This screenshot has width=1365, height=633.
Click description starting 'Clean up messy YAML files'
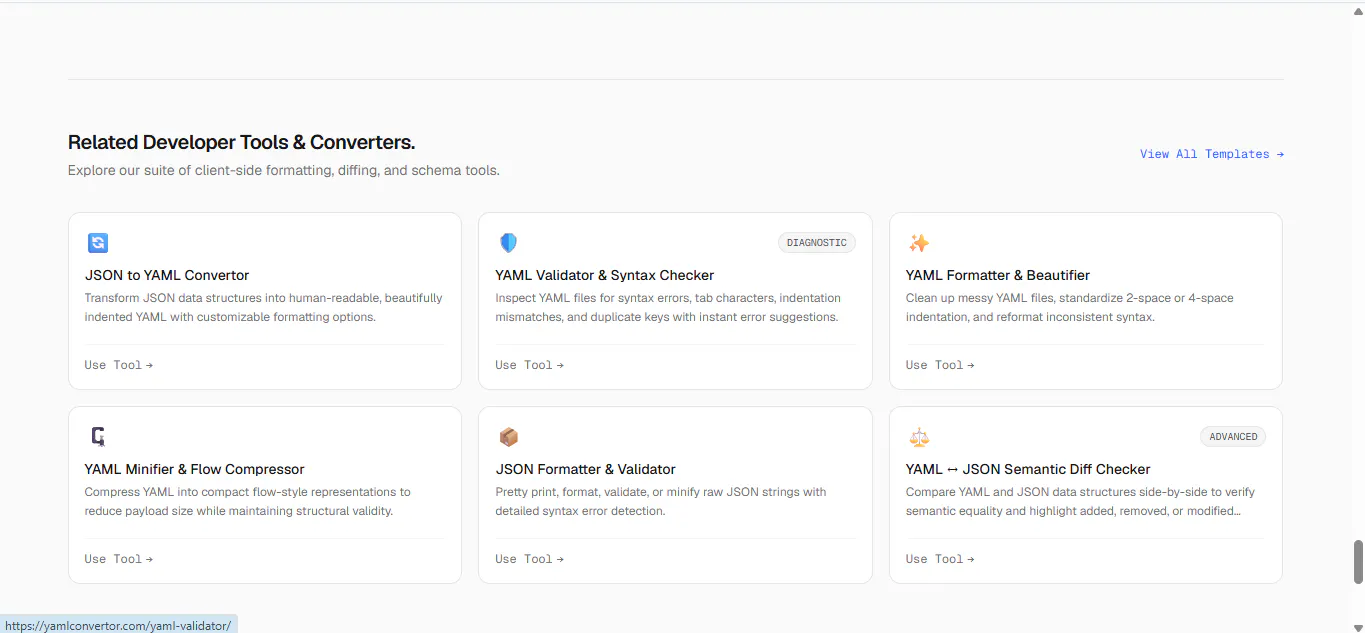click(1070, 307)
